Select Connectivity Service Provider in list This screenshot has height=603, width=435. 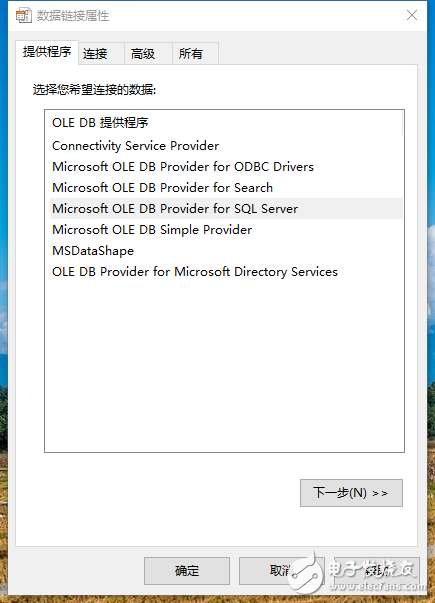[x=226, y=146]
